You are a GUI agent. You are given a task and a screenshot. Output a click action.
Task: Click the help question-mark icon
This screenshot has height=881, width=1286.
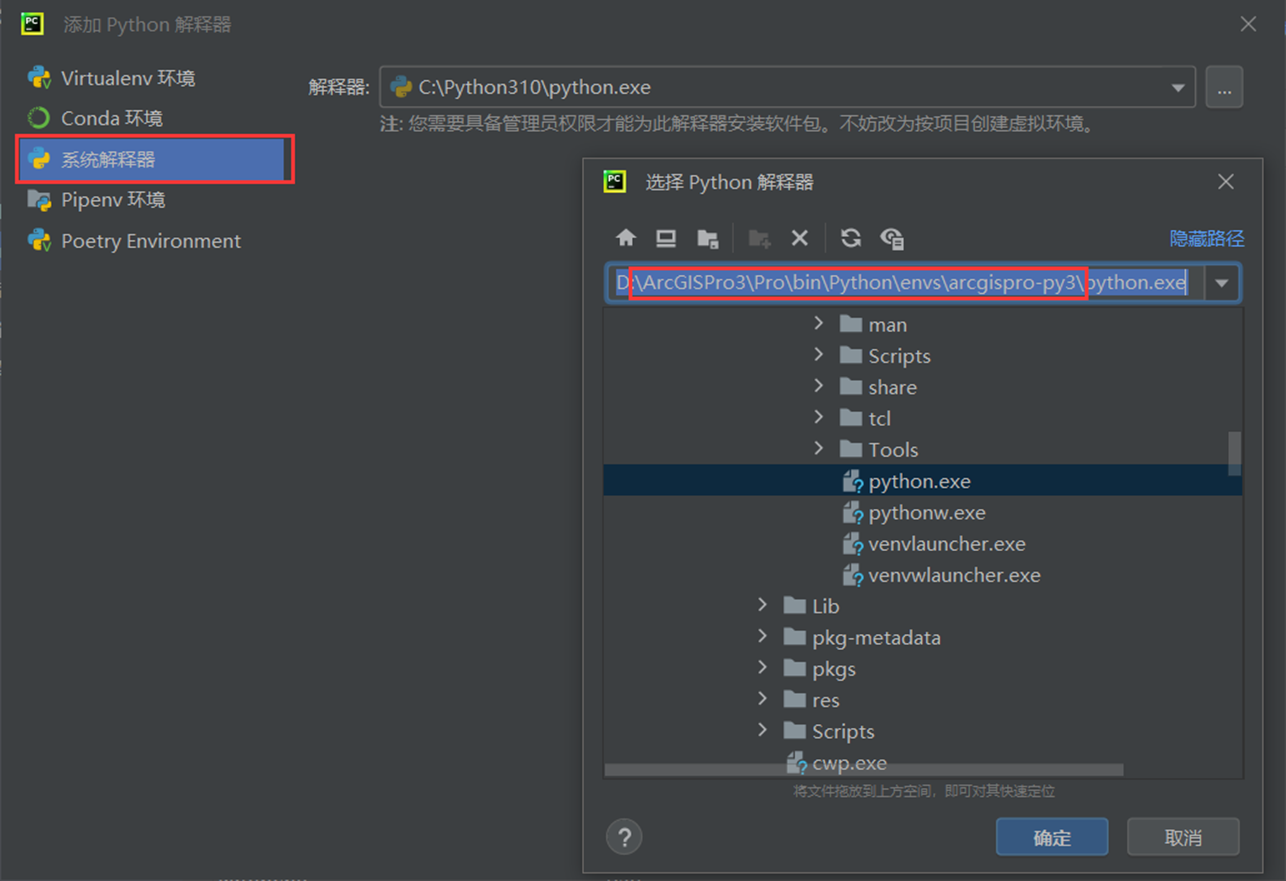623,836
